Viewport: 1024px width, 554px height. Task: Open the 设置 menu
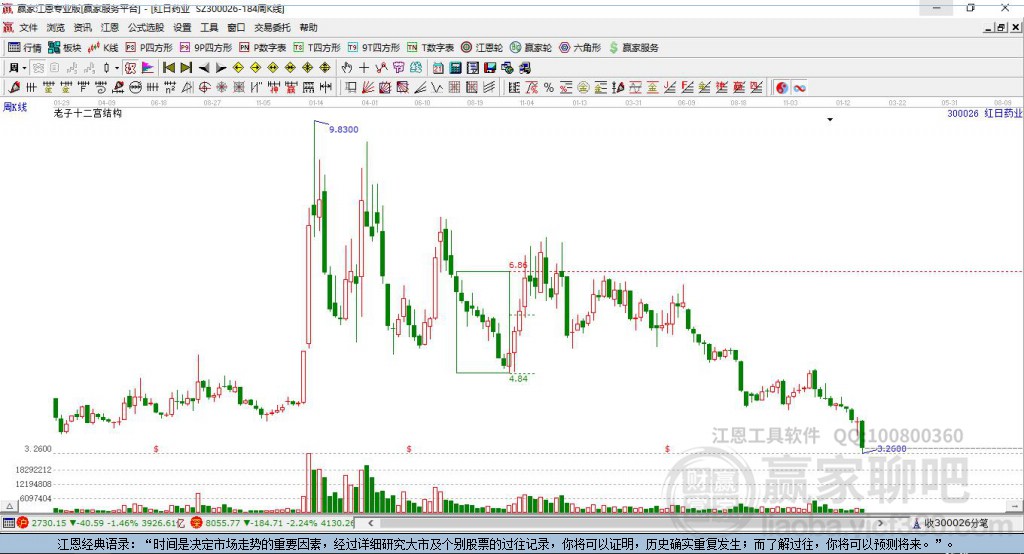[x=182, y=27]
